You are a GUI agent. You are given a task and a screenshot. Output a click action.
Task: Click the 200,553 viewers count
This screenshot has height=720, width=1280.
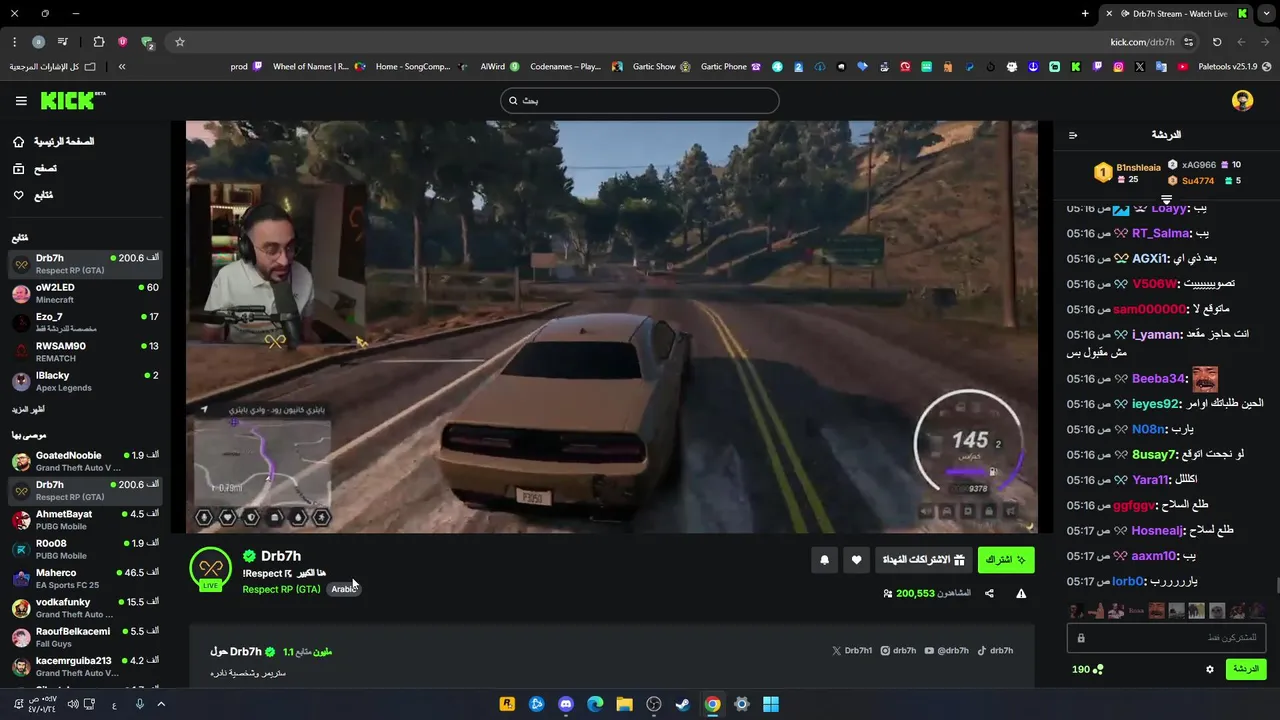(927, 593)
